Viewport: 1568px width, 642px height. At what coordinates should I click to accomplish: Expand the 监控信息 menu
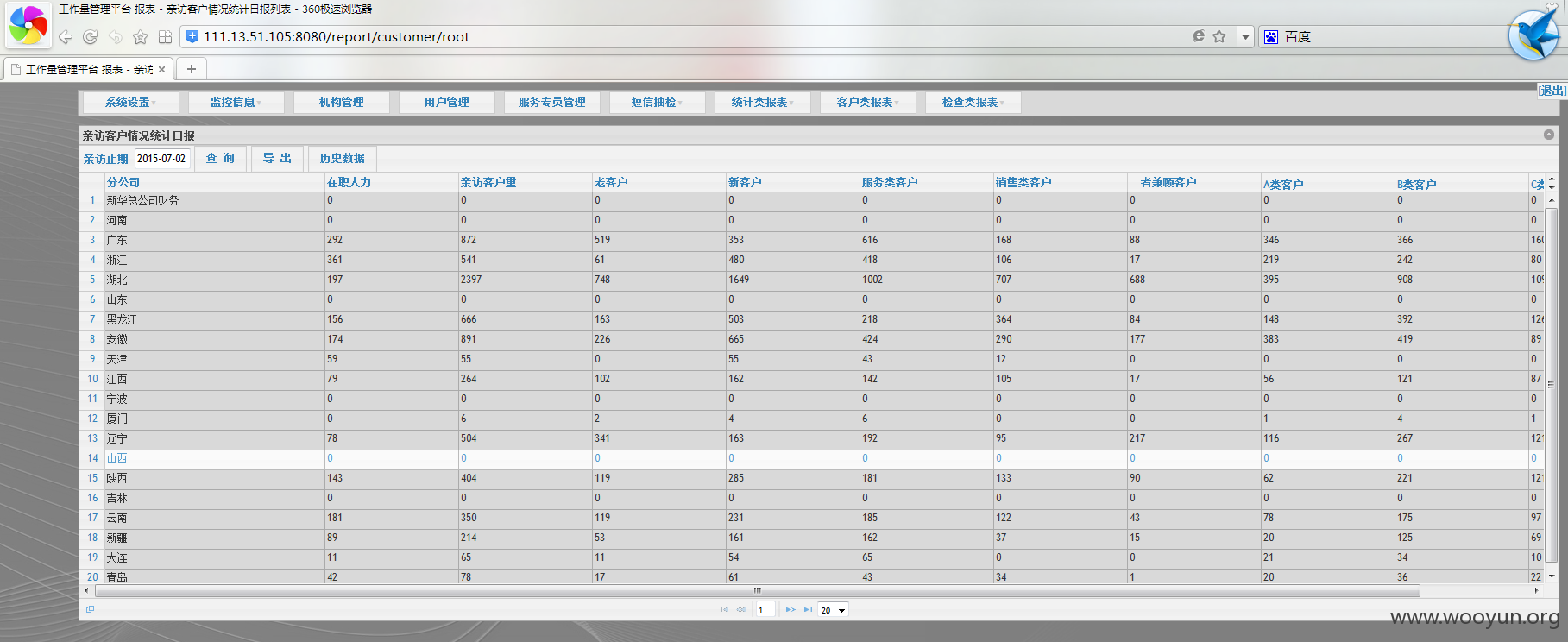[x=236, y=103]
